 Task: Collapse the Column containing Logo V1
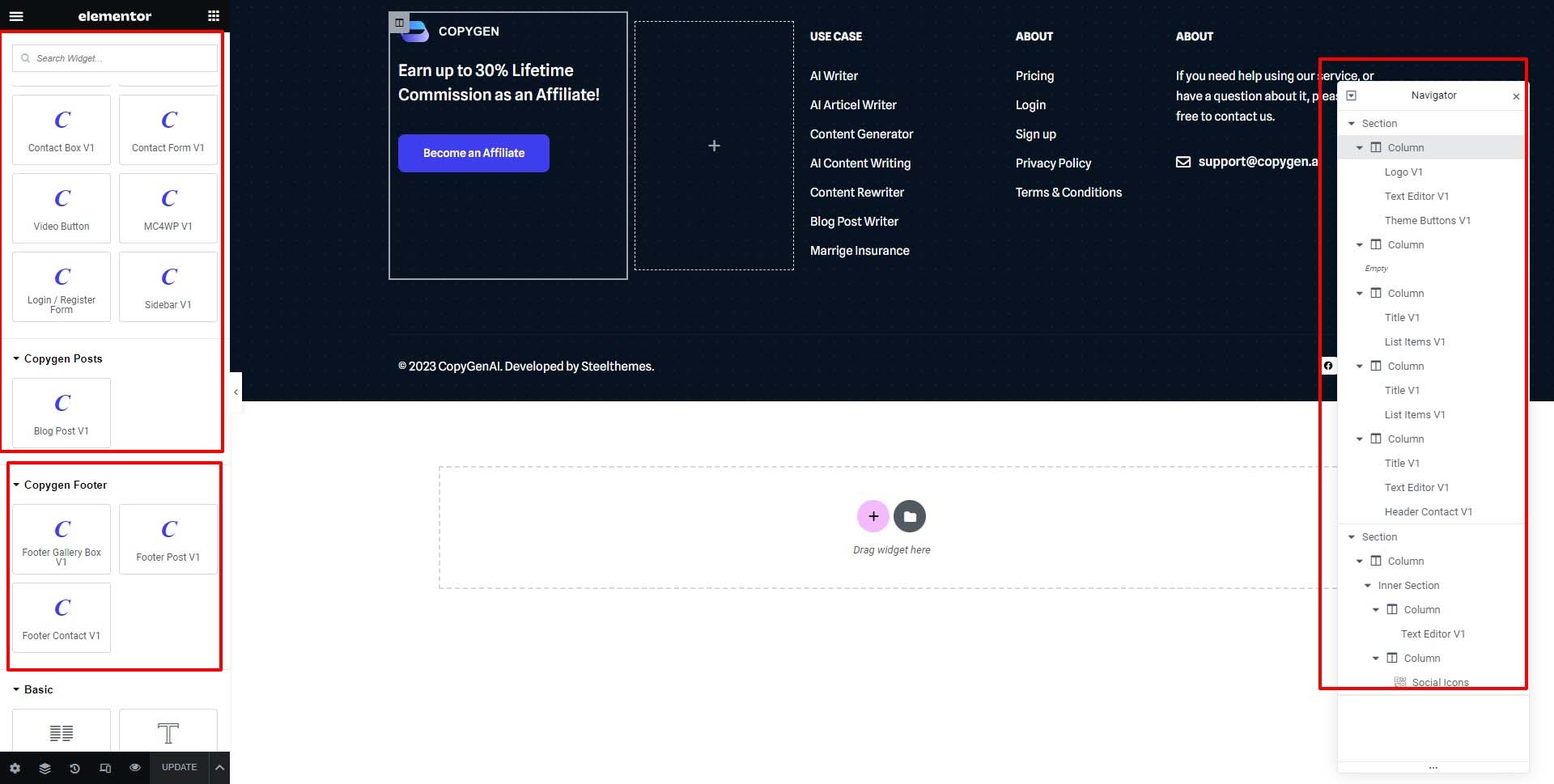(1360, 148)
